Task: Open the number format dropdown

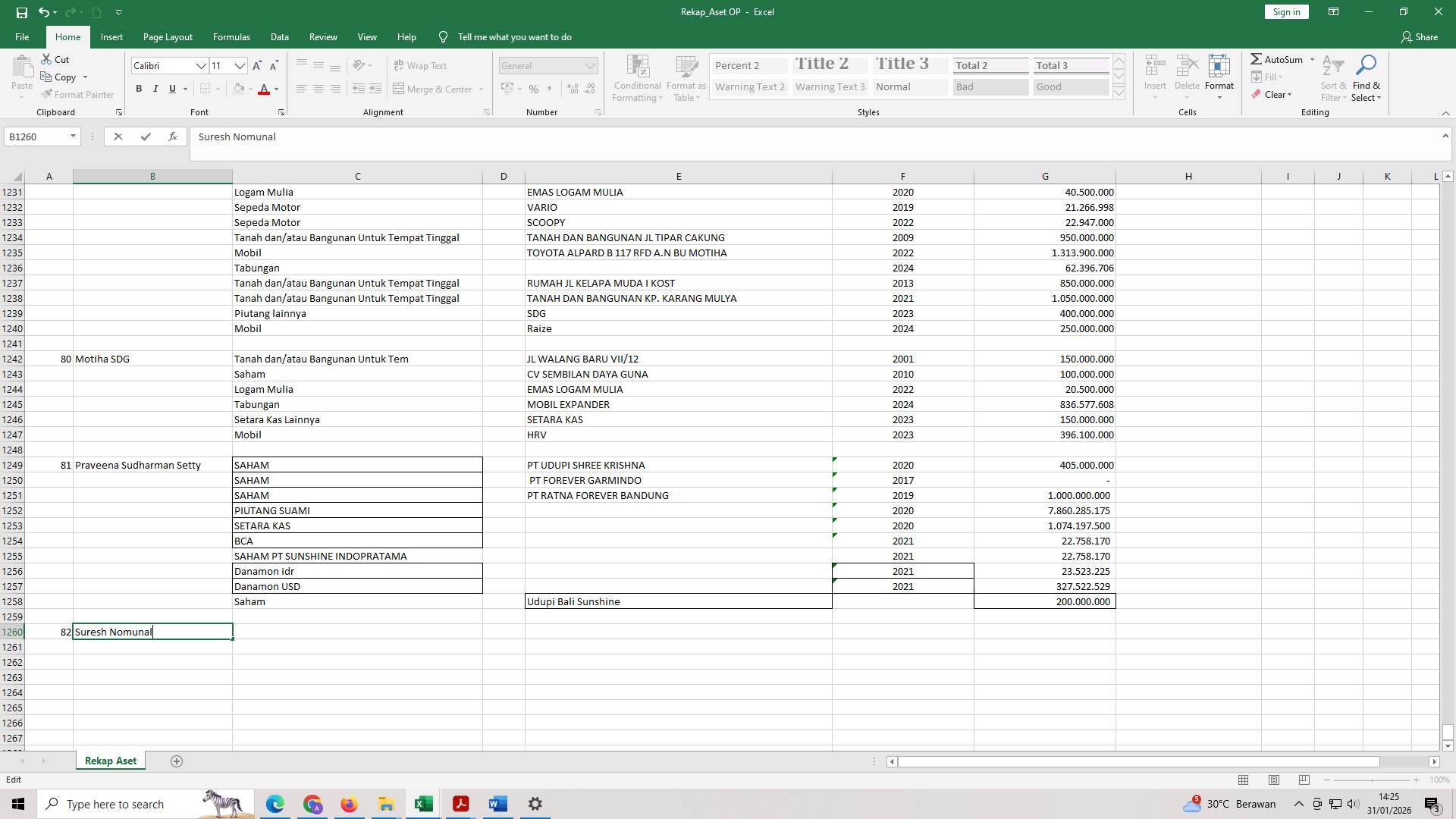Action: [591, 65]
